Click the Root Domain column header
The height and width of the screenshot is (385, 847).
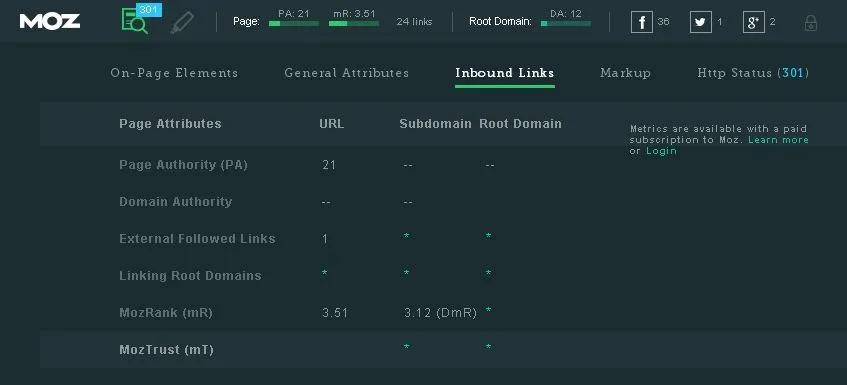(x=520, y=124)
